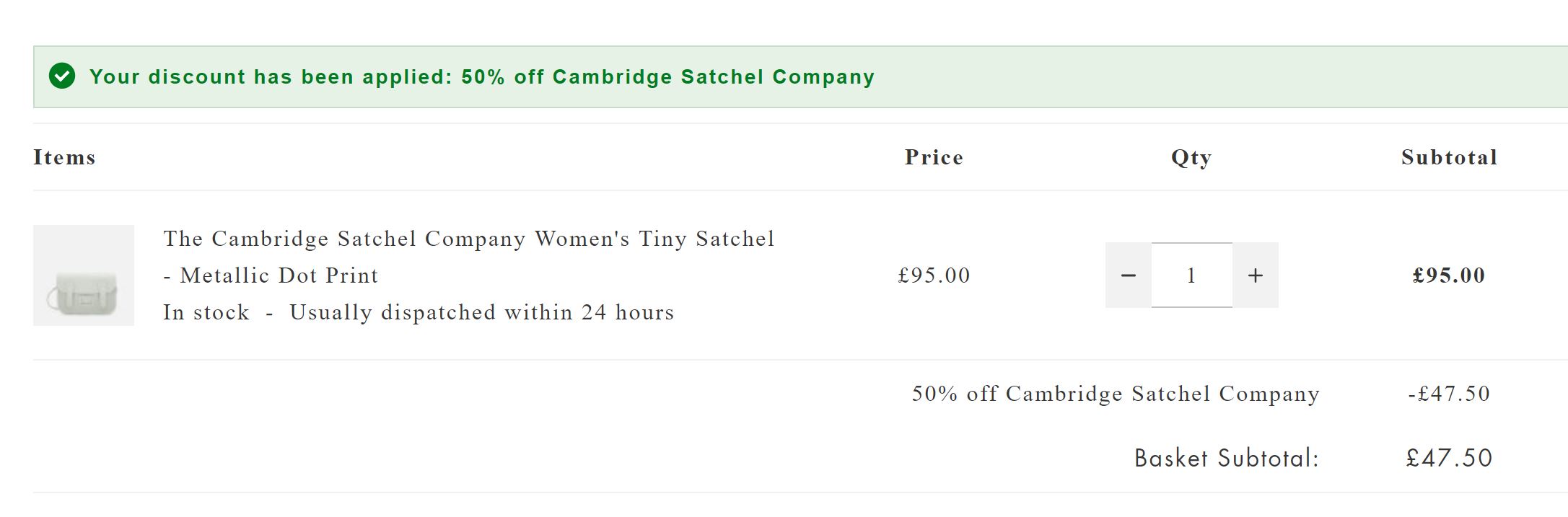Click the "Subtotal" column header
The width and height of the screenshot is (1568, 517).
[1449, 157]
